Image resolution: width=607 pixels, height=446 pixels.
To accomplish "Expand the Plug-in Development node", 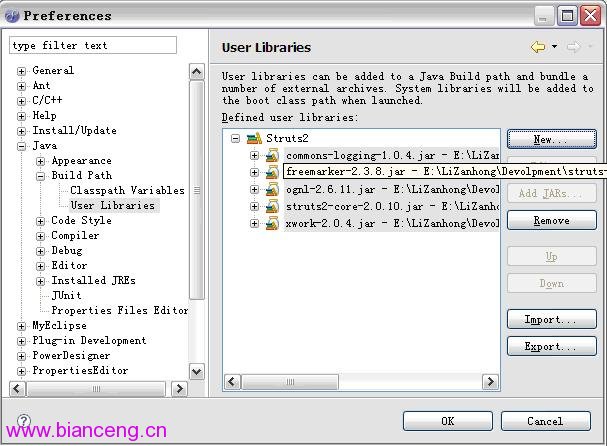I will tap(22, 341).
